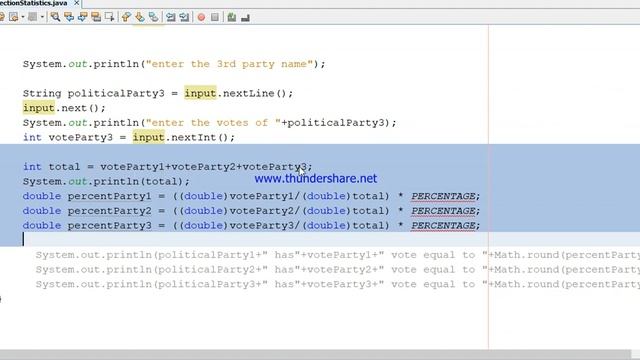
Task: Toggle rectangular selection mode
Action: click(109, 17)
